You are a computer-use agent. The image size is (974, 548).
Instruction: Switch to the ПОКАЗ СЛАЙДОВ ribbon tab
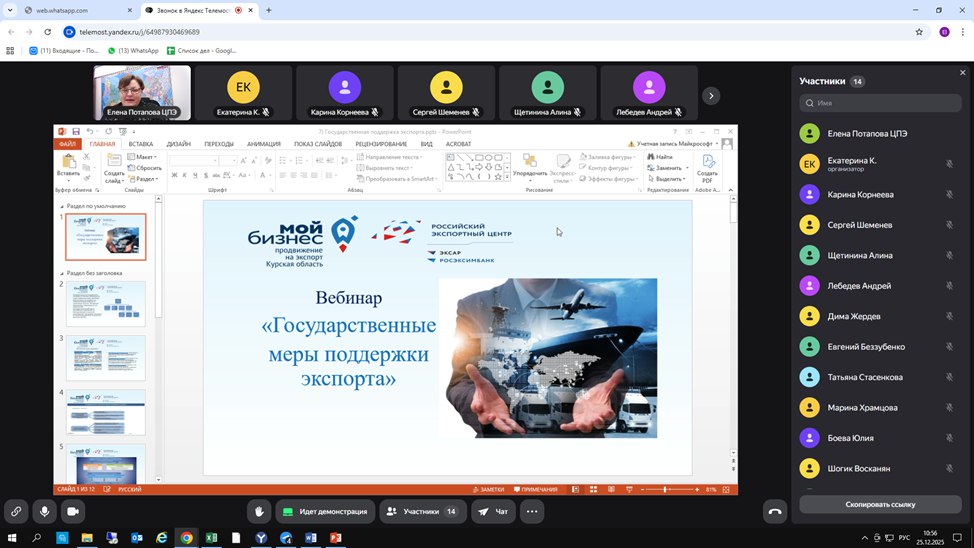coord(318,144)
